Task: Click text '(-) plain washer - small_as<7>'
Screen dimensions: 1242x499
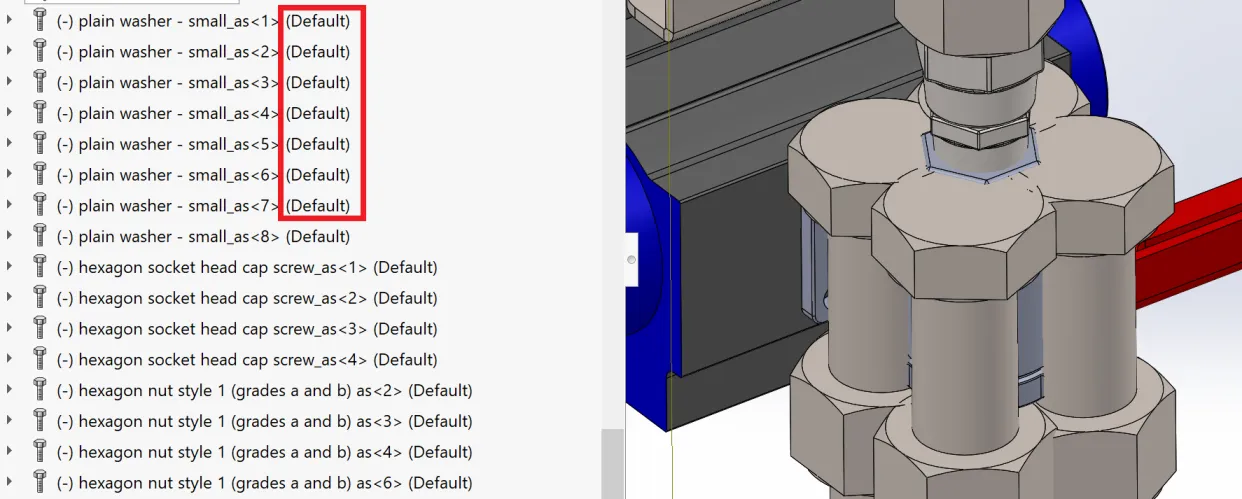Action: 169,206
